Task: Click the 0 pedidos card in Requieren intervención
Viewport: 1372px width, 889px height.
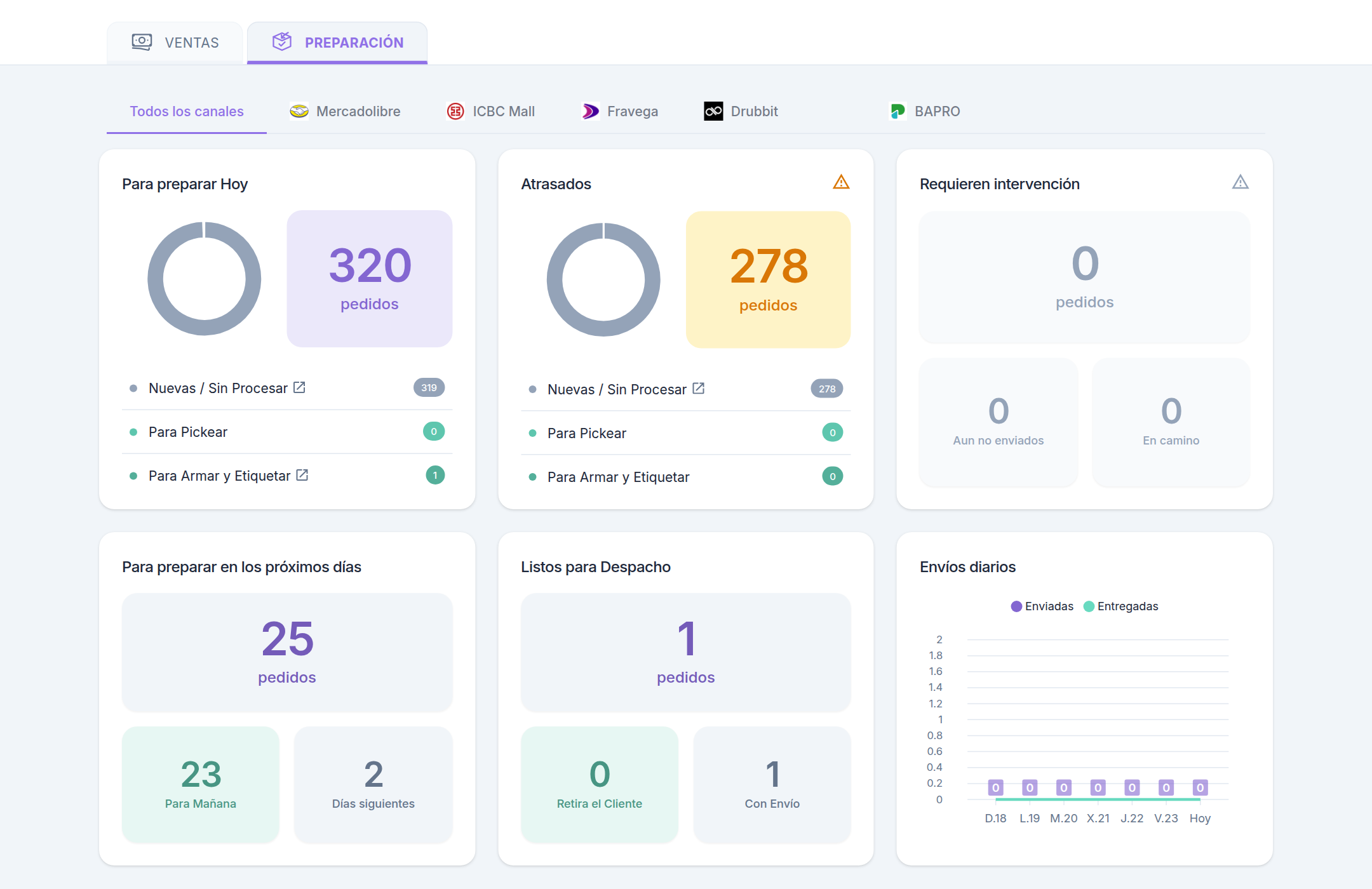Action: (x=1085, y=277)
